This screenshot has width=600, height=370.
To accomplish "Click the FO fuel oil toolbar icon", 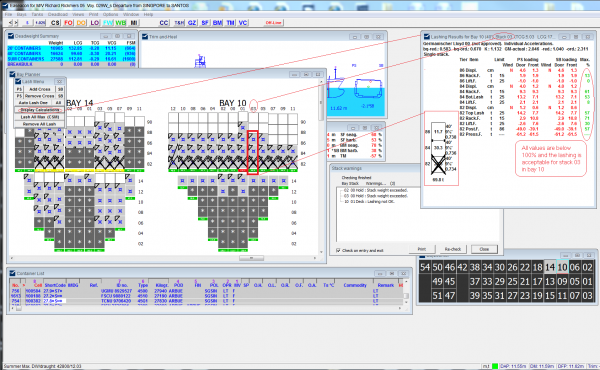I will tap(68, 23).
